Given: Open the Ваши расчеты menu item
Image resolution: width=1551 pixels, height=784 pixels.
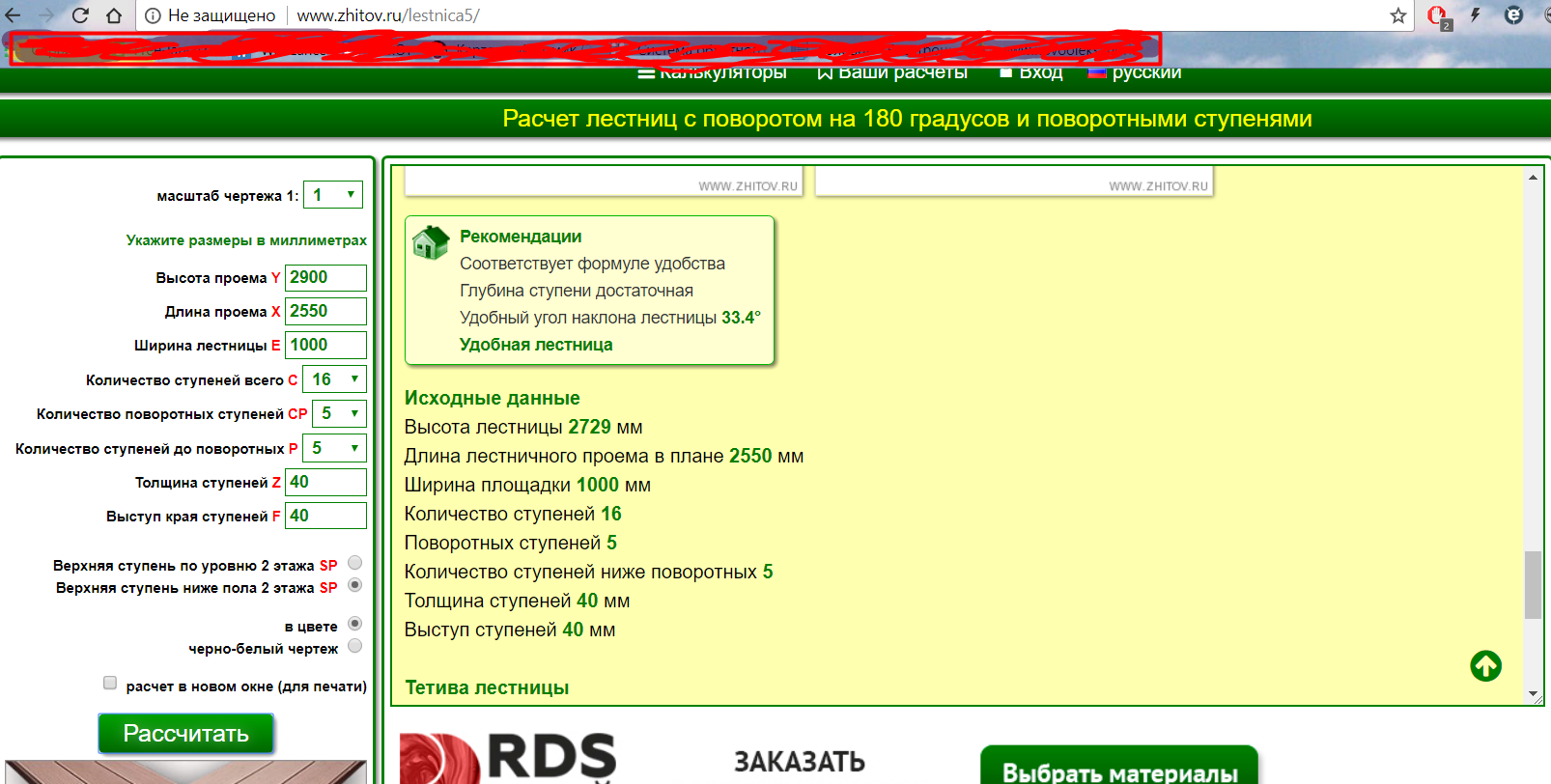Looking at the screenshot, I should [892, 72].
